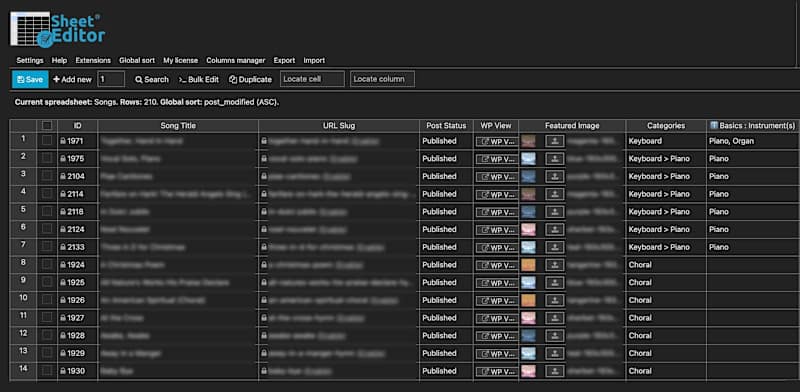Click the Basics : Instrument(s) column header
Screen dimensions: 800x392
[753, 126]
